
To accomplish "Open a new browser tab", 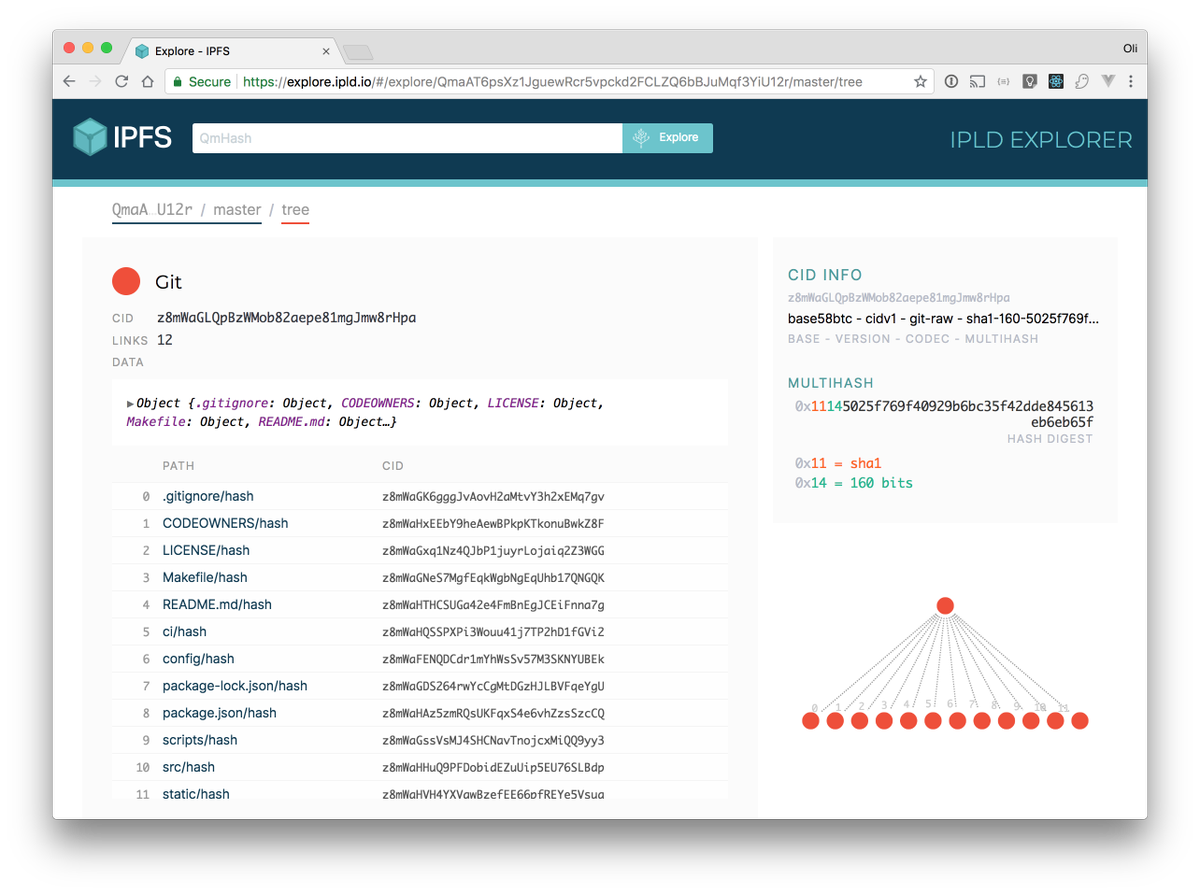I will (357, 52).
